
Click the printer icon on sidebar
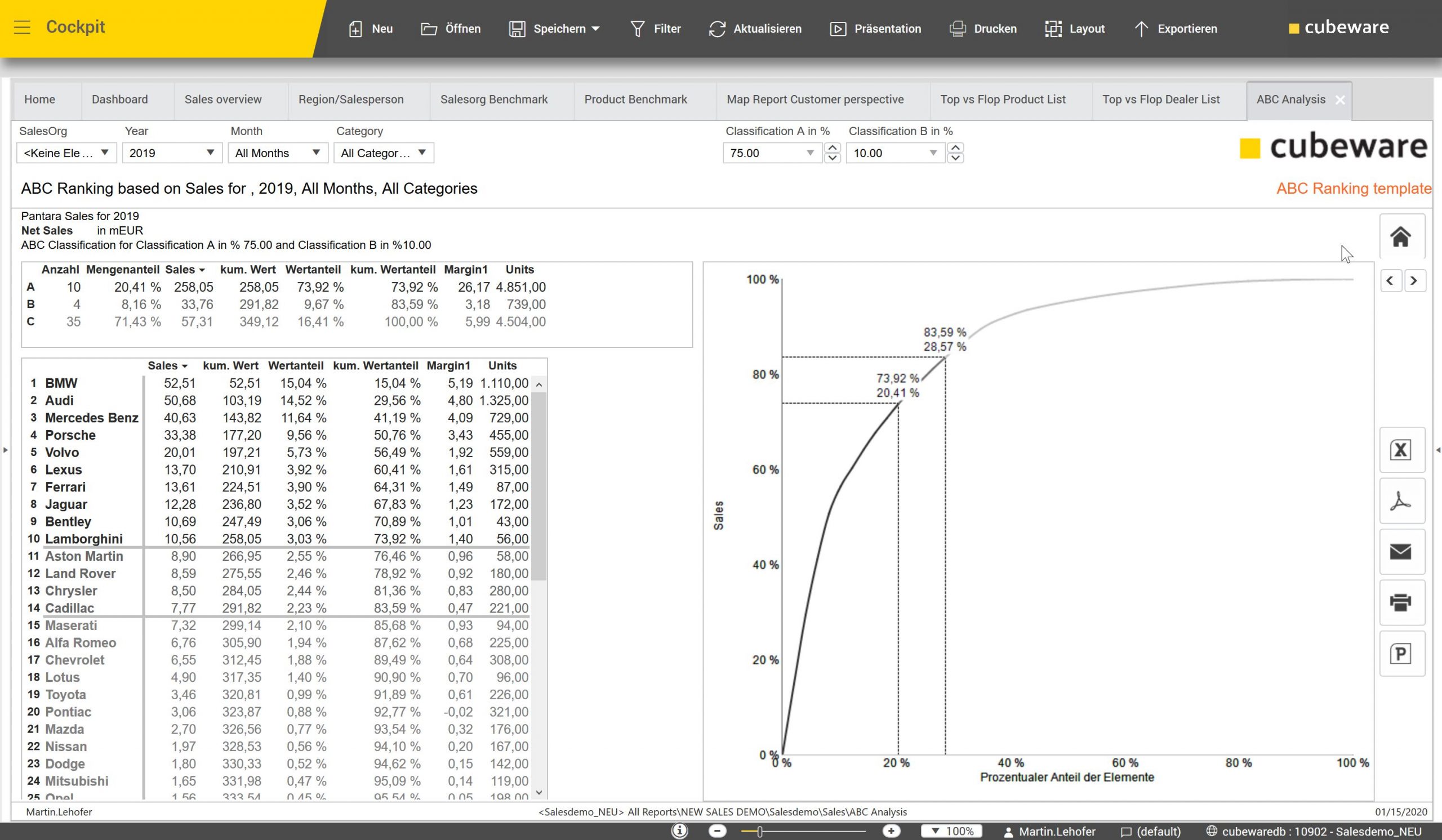pos(1401,603)
